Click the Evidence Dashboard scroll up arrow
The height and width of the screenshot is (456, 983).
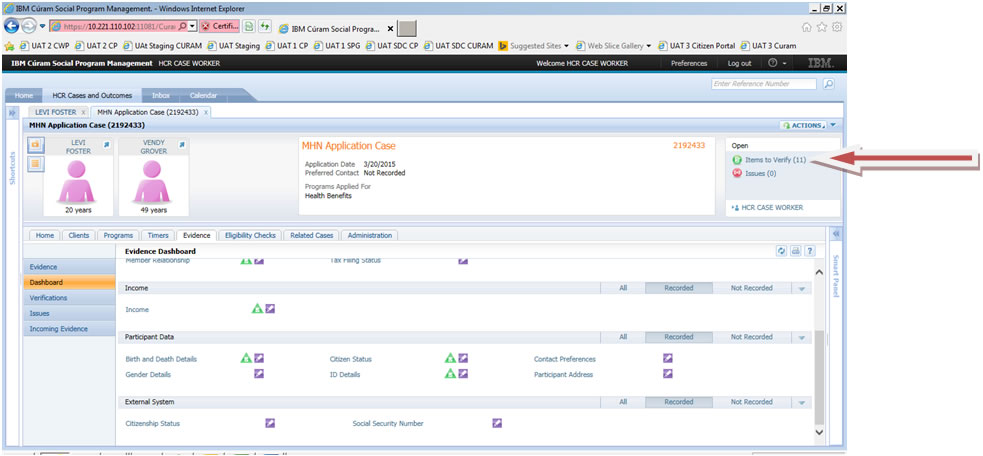click(x=819, y=272)
